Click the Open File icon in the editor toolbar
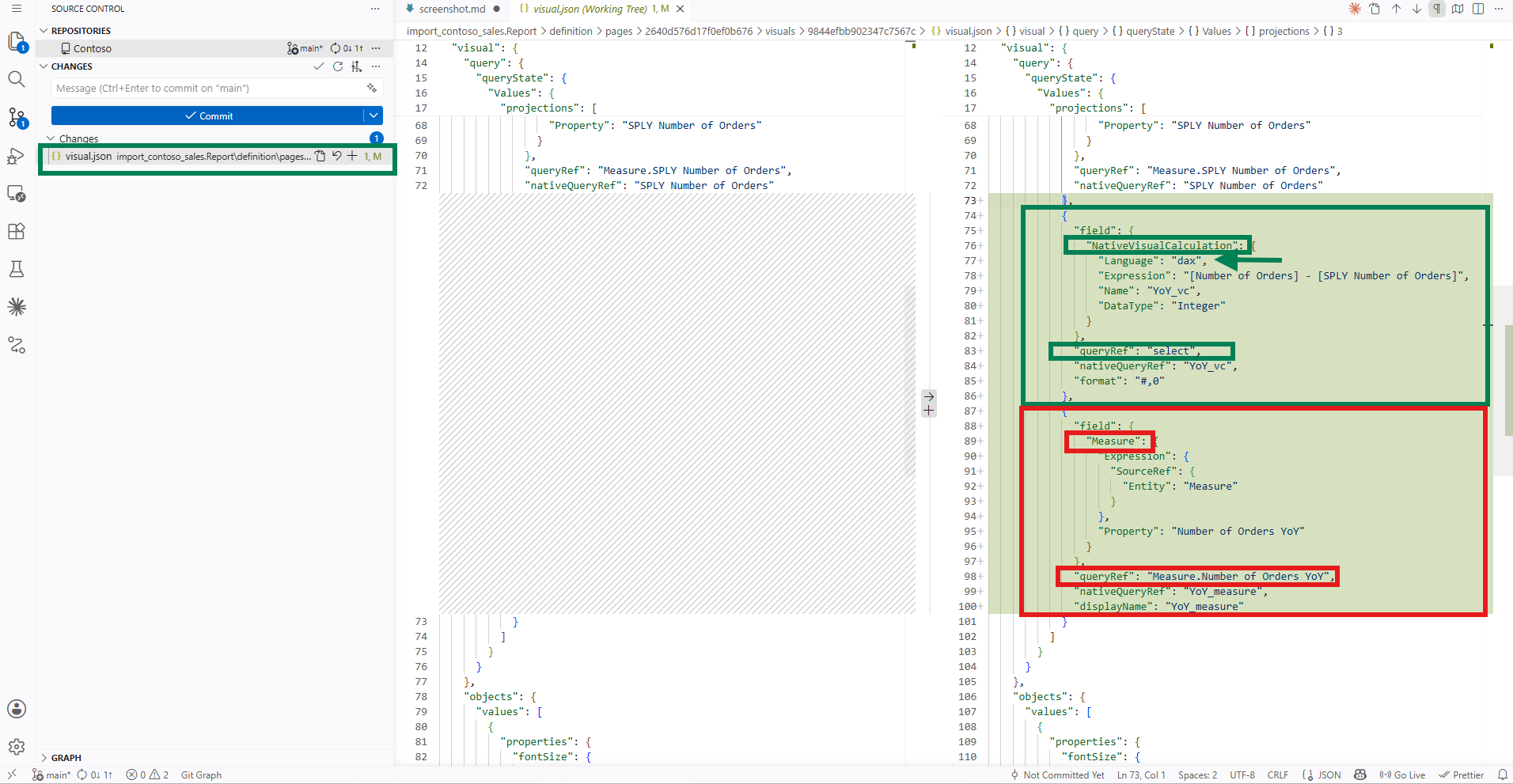Screen dimensions: 1513x784 point(1375,9)
